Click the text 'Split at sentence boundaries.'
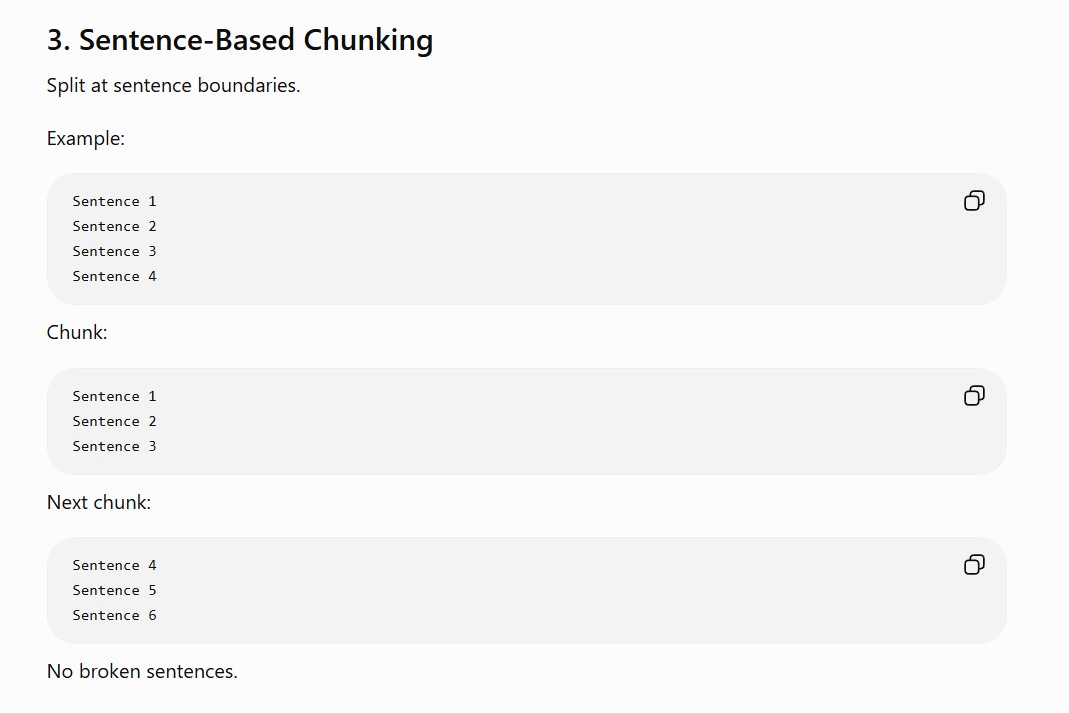Screen dimensions: 1069x713 (x=173, y=85)
